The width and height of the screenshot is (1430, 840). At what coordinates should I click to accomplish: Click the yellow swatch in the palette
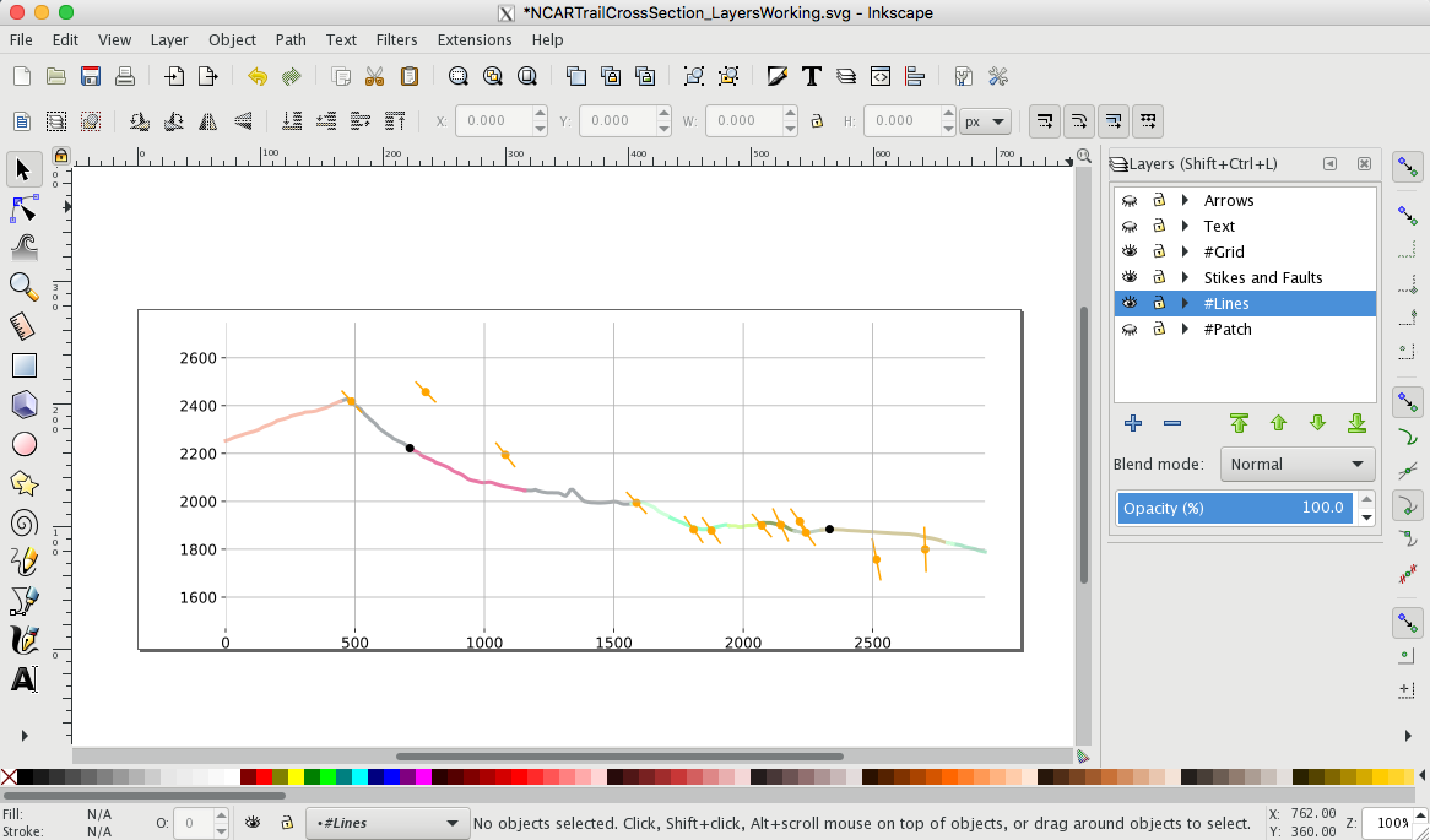point(296,777)
